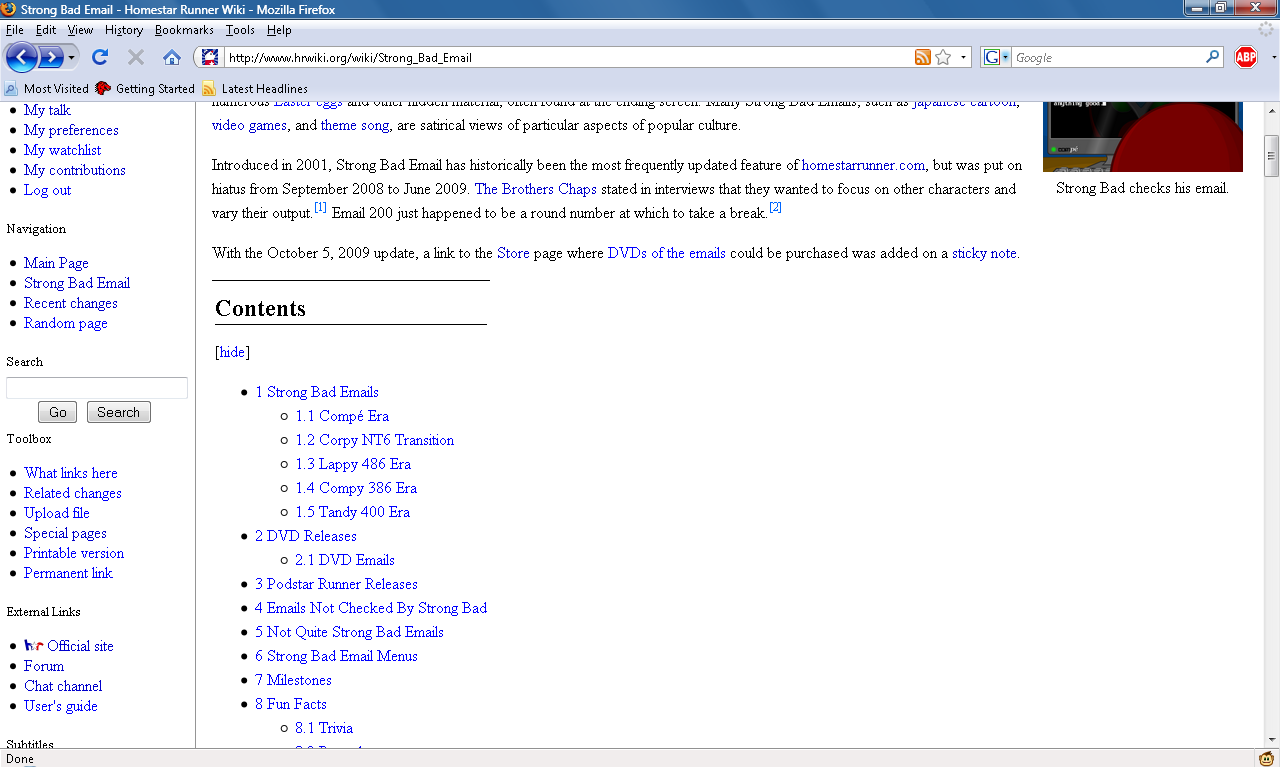Click the search magnifier icon
The width and height of the screenshot is (1280, 767).
1213,57
